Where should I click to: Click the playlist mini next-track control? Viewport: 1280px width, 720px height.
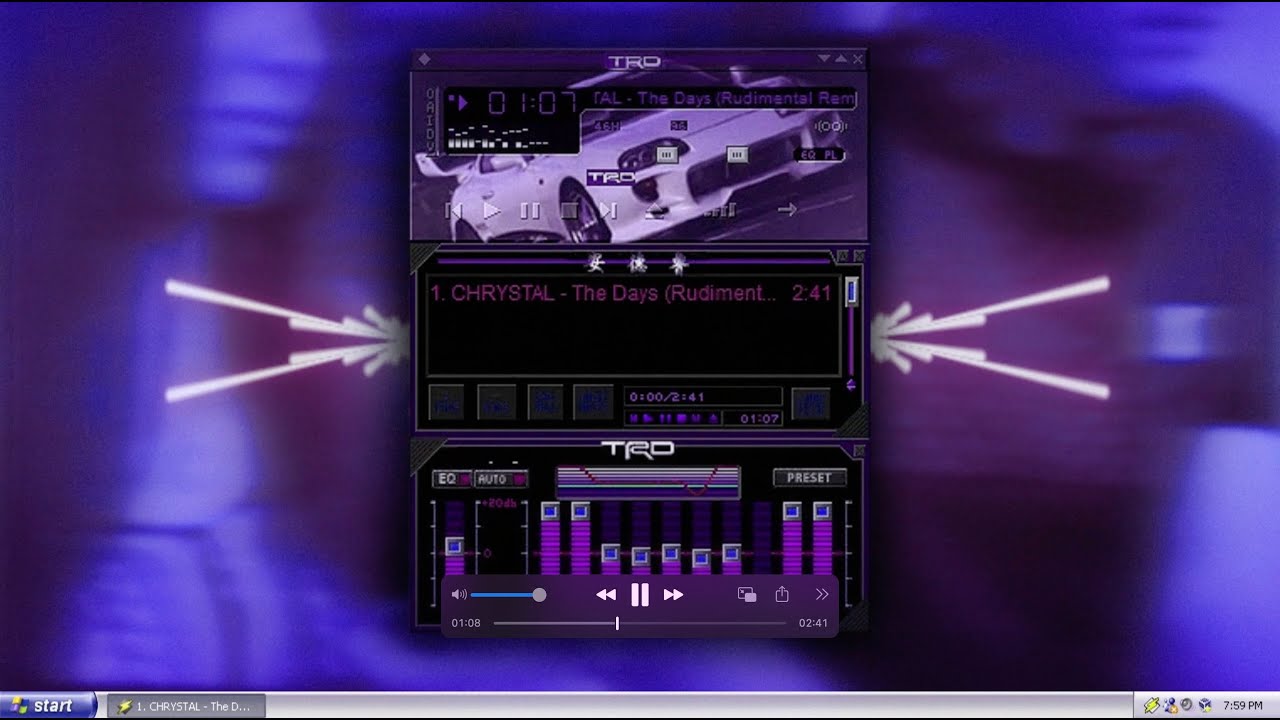click(x=696, y=418)
